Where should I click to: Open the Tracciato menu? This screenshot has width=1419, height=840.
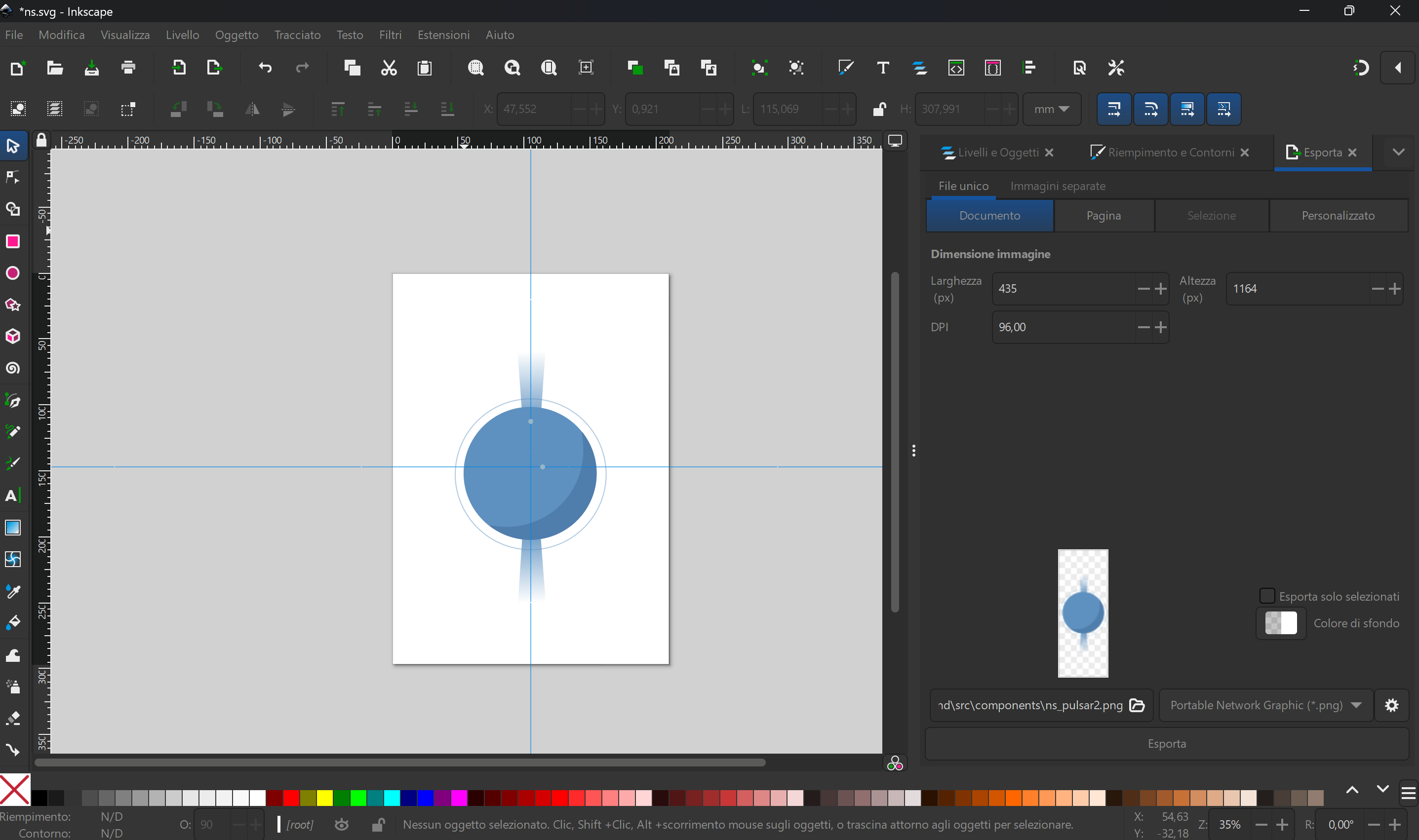pyautogui.click(x=297, y=35)
